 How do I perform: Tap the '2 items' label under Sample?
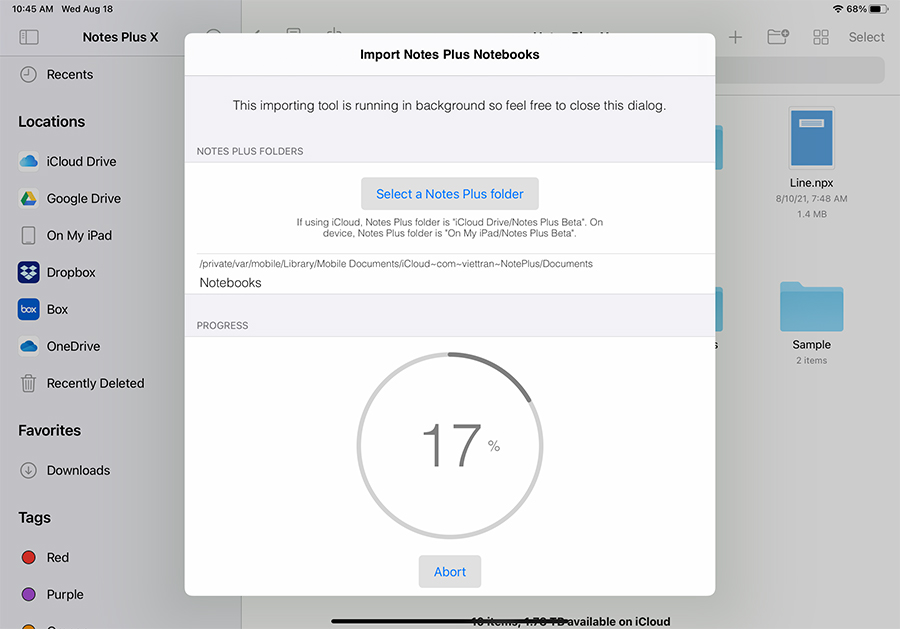[x=811, y=360]
